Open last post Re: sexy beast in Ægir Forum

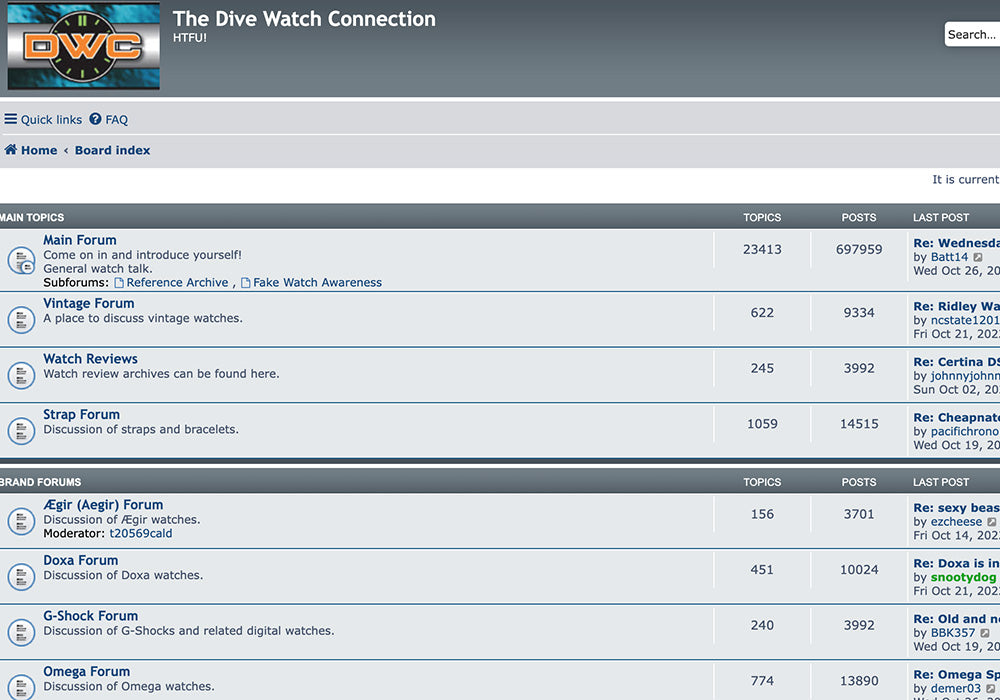click(x=957, y=507)
